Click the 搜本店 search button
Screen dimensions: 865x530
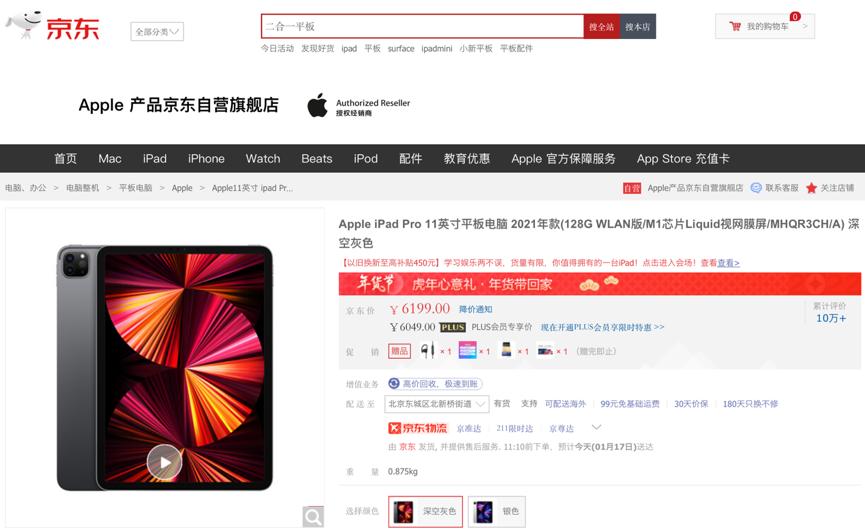coord(638,26)
